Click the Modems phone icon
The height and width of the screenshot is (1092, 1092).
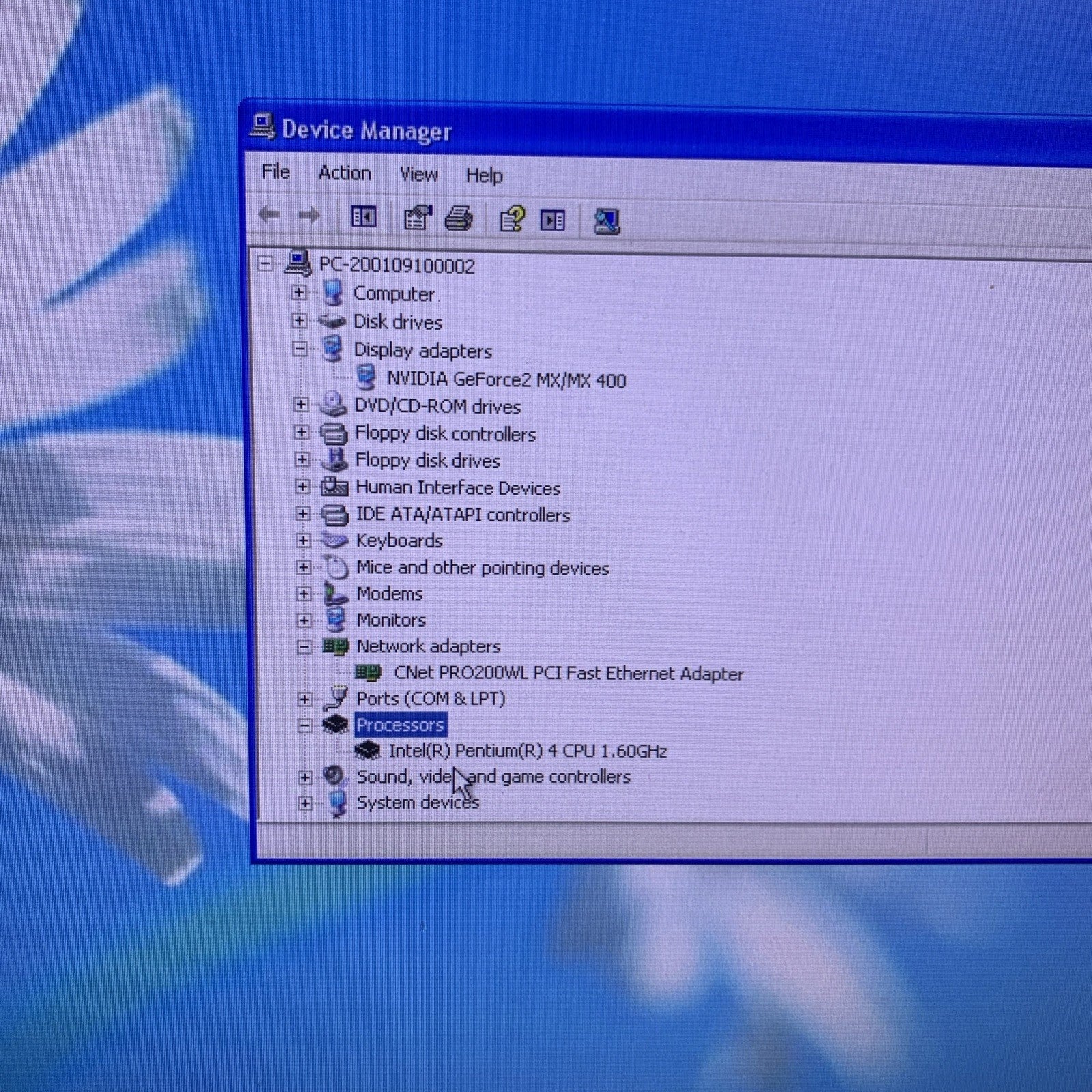336,594
